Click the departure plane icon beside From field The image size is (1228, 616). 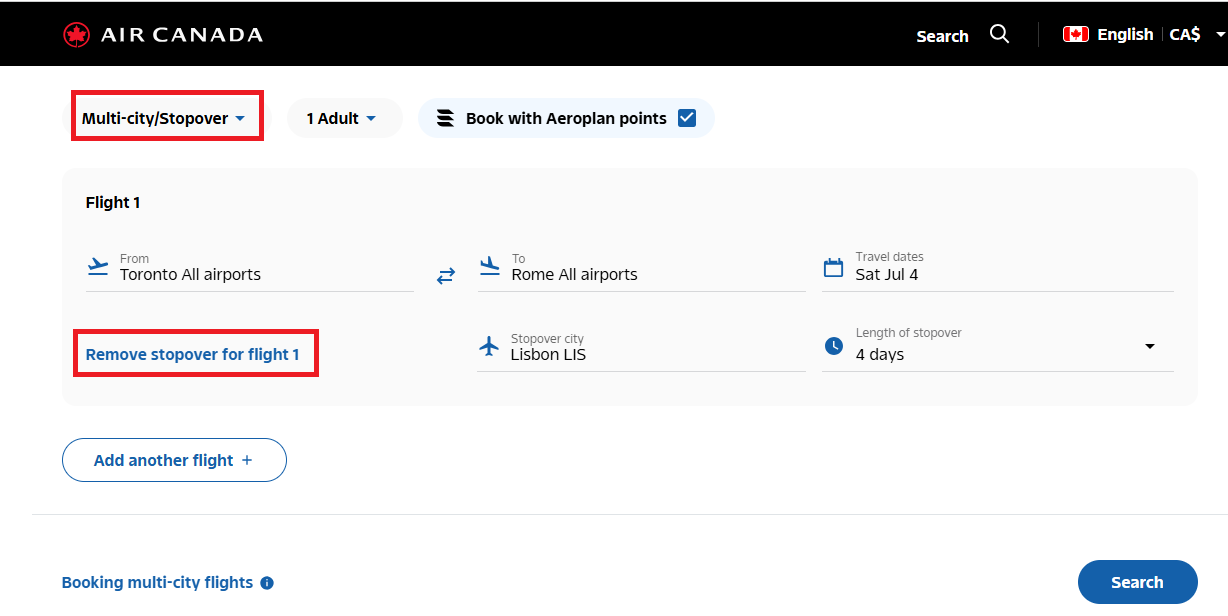pos(97,266)
